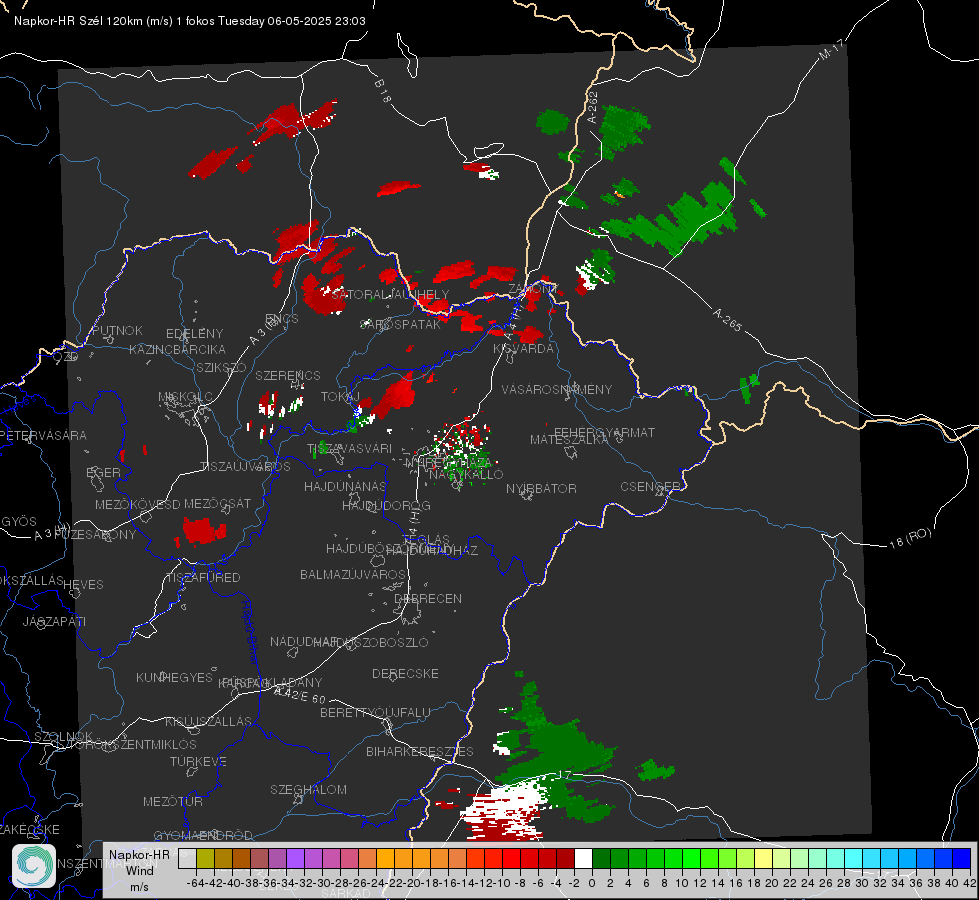Screen dimensions: 979x900
Task: Select the HAJDÚNÁNÁS label
Action: [x=345, y=486]
